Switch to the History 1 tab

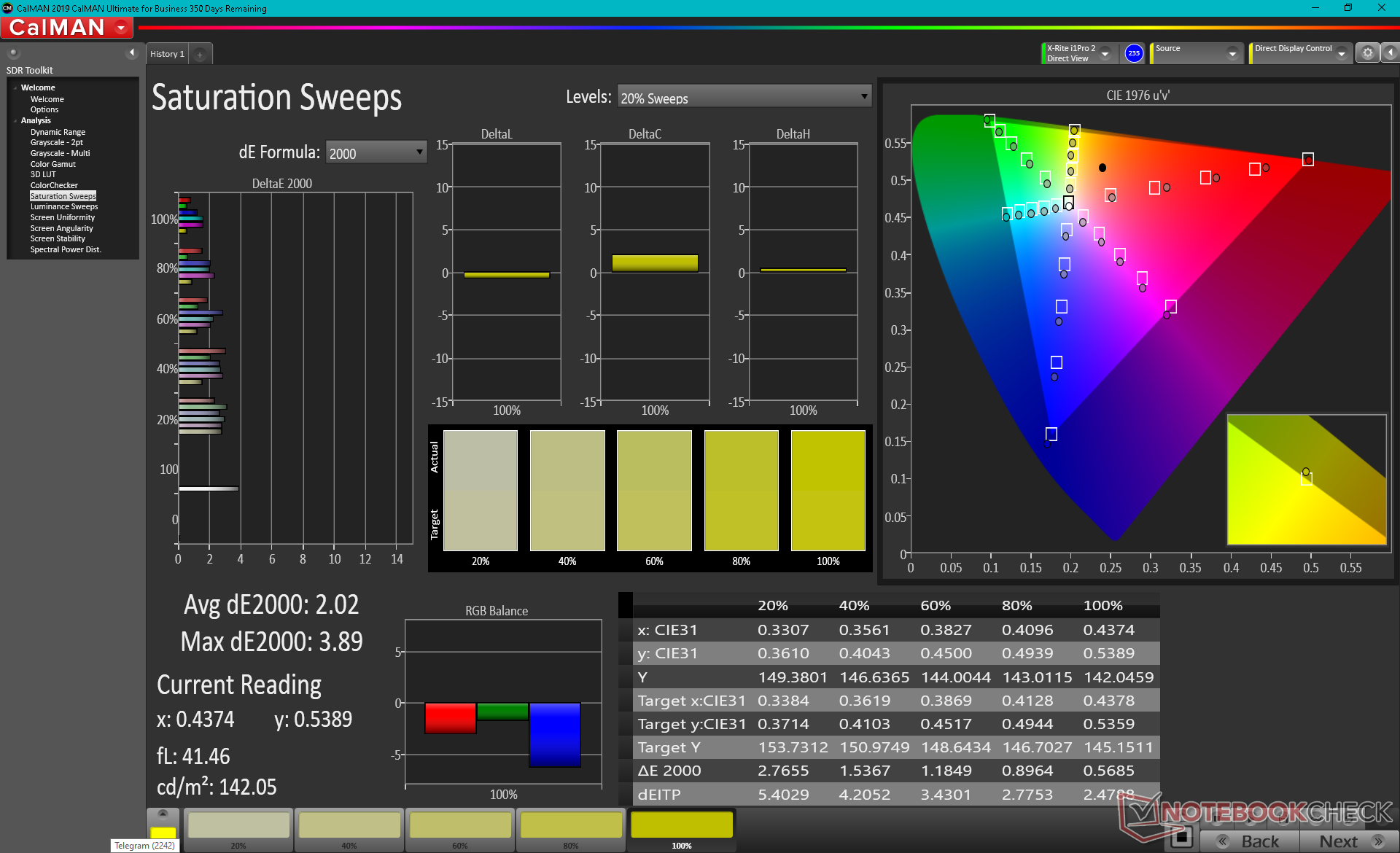tap(167, 54)
